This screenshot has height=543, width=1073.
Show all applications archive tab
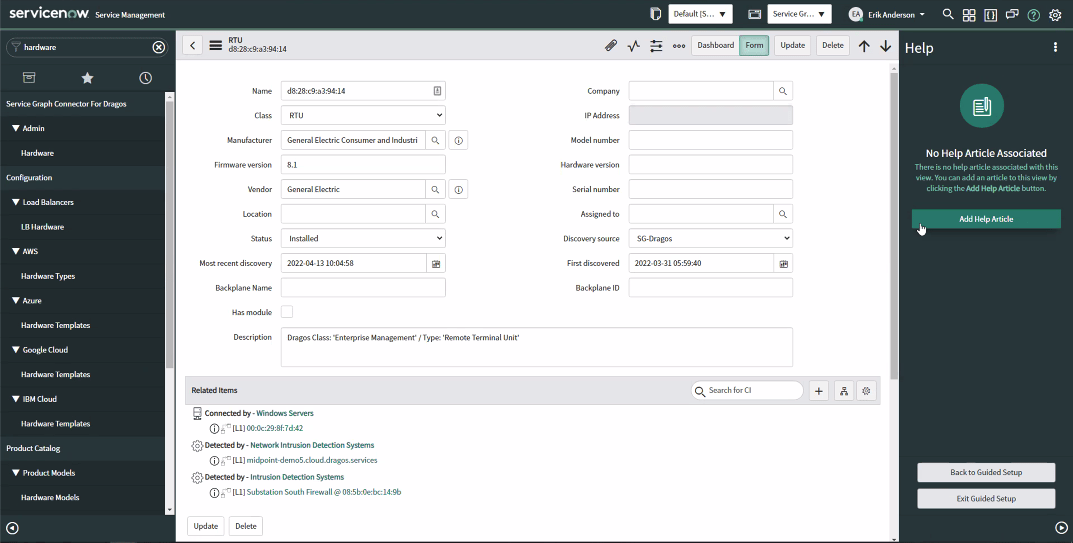pos(29,77)
